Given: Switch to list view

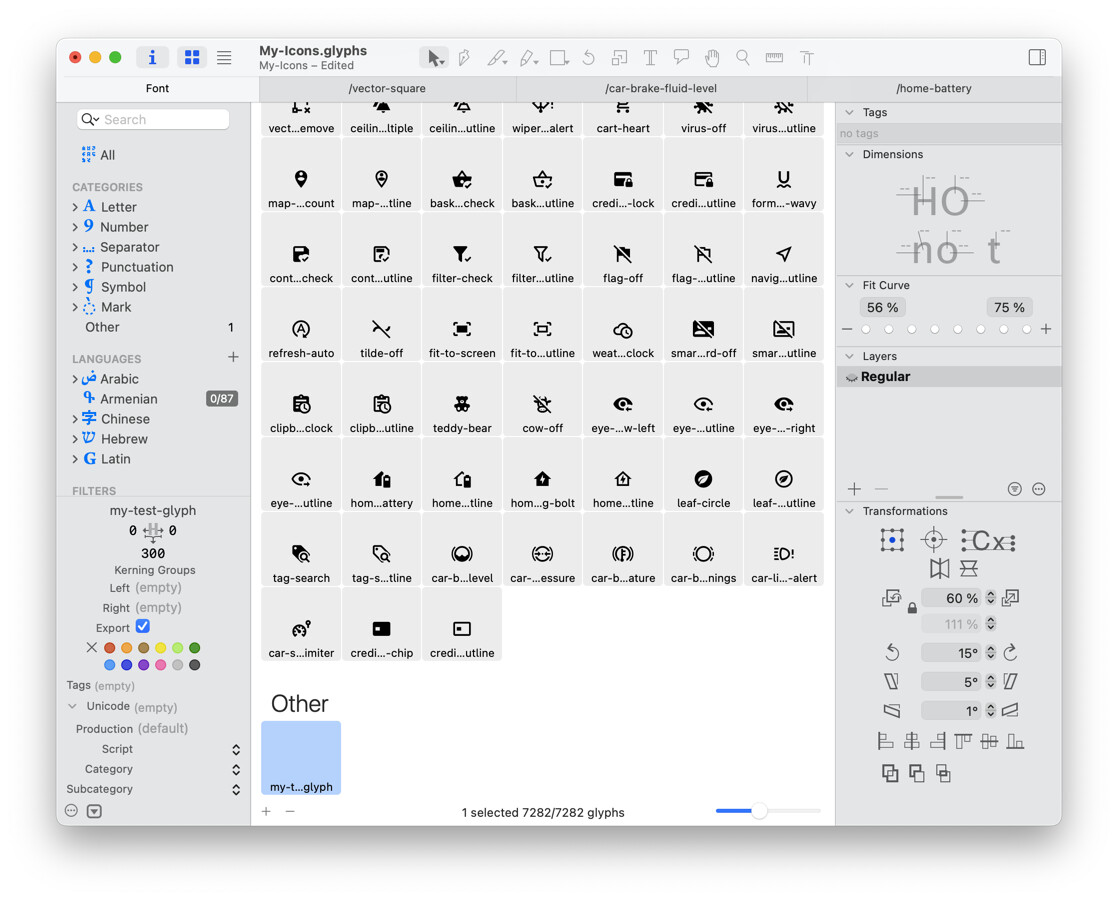Looking at the screenshot, I should pos(224,58).
